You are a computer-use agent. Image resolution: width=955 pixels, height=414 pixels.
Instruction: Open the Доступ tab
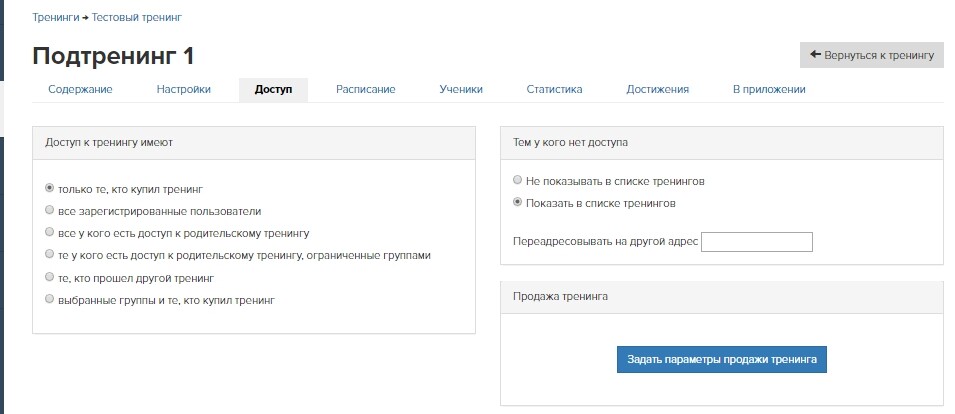click(273, 89)
